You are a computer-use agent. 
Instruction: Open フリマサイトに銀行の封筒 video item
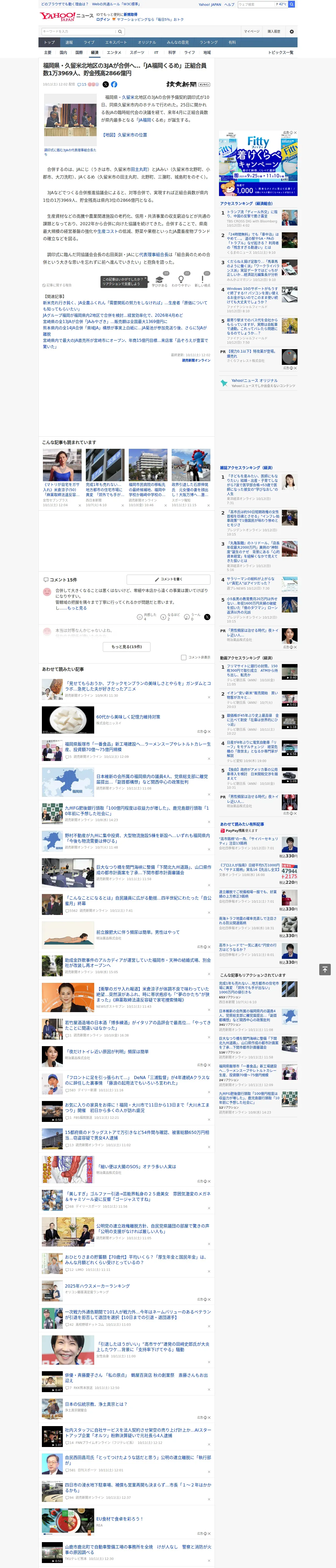point(253,670)
